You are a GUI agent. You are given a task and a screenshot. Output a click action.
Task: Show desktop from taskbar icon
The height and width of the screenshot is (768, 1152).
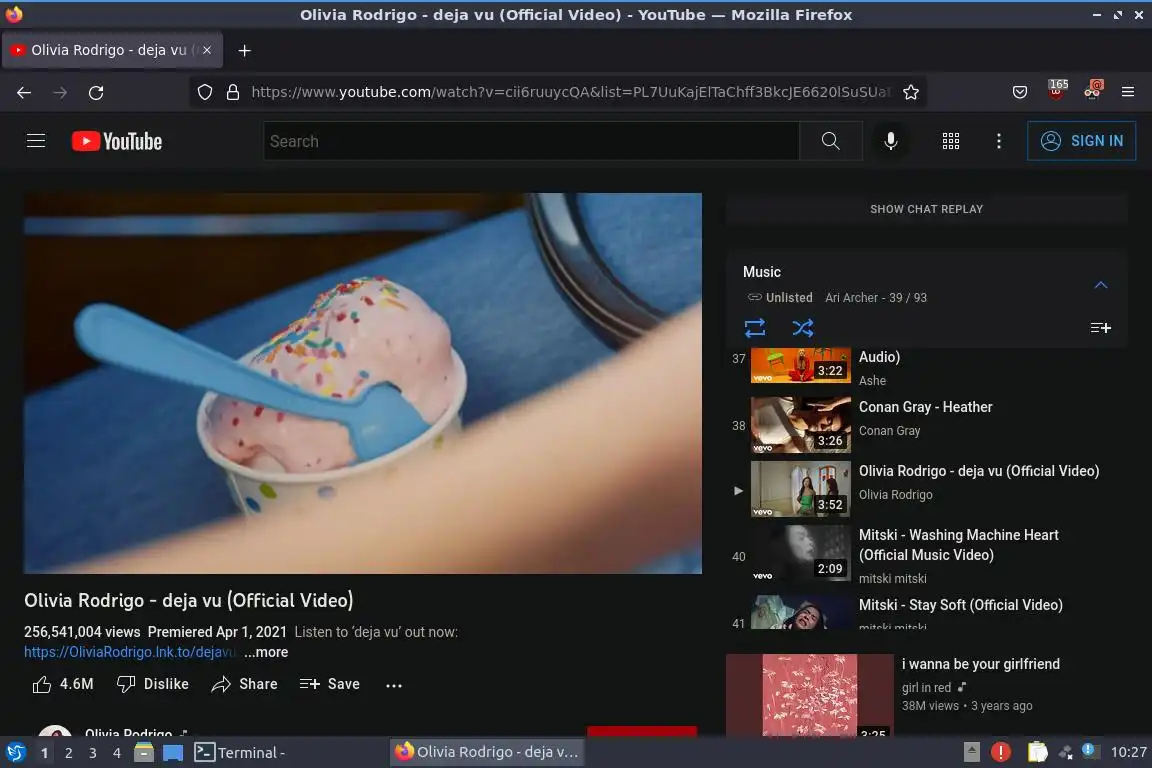click(173, 753)
